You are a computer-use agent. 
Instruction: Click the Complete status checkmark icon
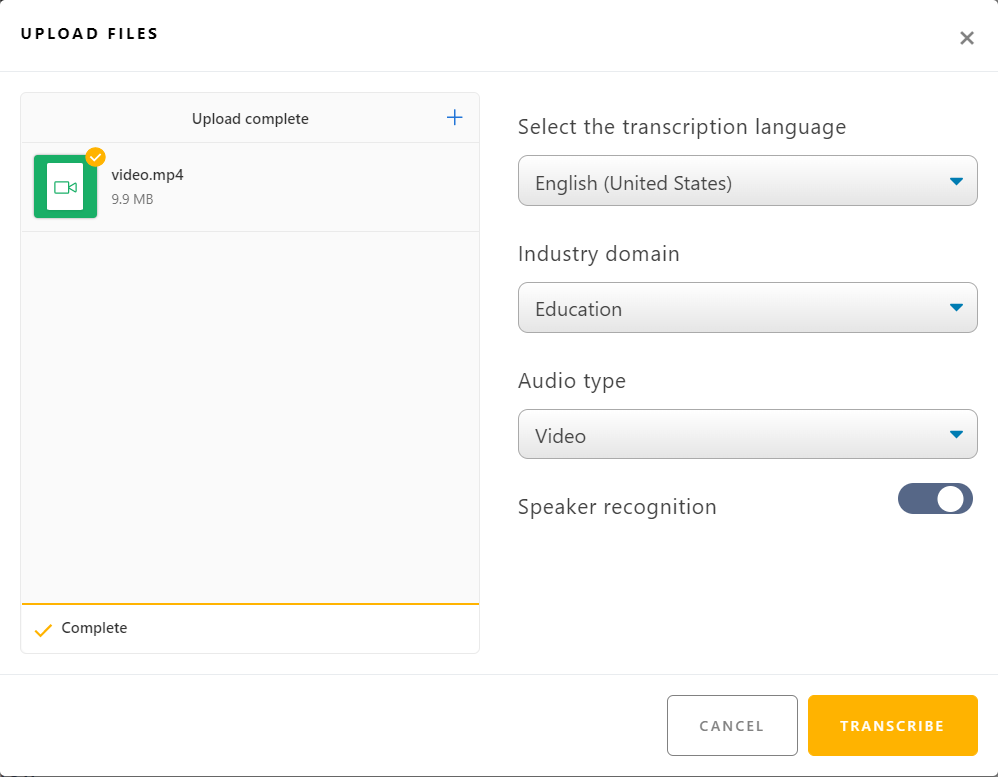(x=43, y=630)
